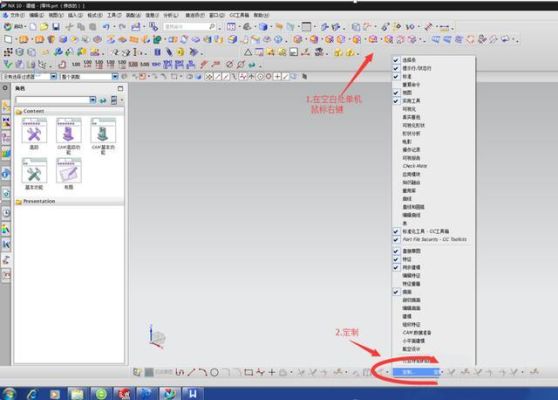The width and height of the screenshot is (558, 400).
Task: Click the blue info icon in left sidebar
Action: [6, 174]
